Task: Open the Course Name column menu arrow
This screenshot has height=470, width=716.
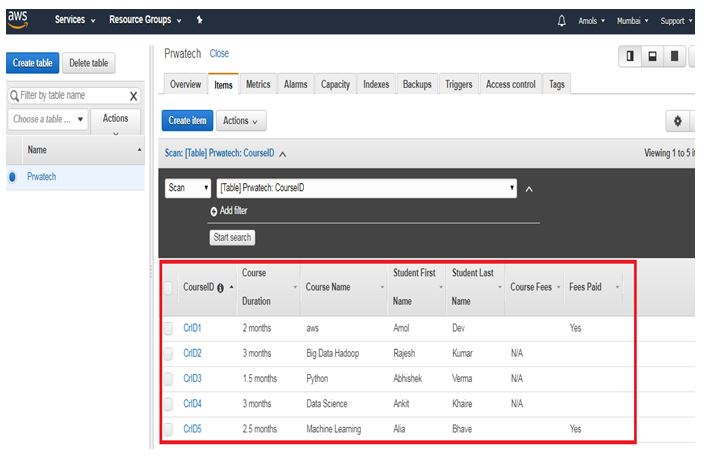Action: click(x=382, y=288)
